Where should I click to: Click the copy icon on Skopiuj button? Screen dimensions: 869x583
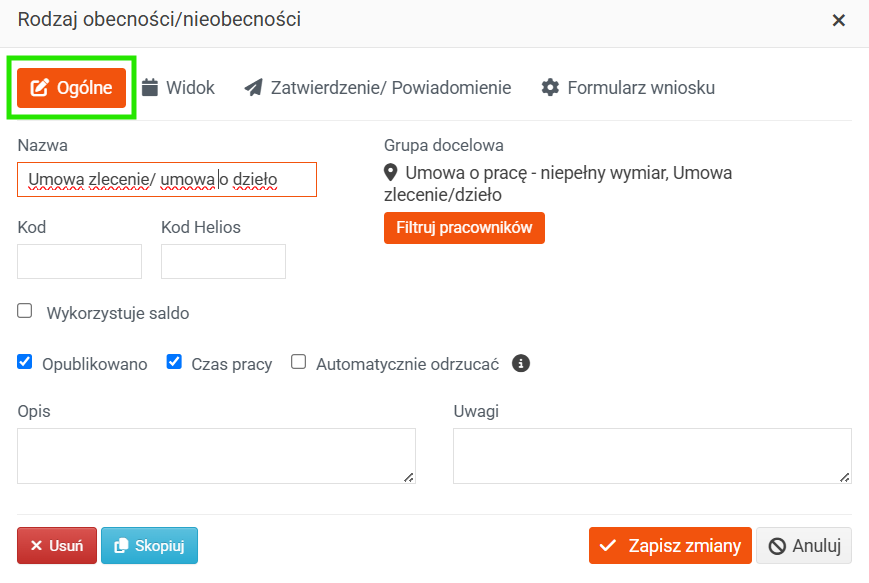pyautogui.click(x=121, y=546)
